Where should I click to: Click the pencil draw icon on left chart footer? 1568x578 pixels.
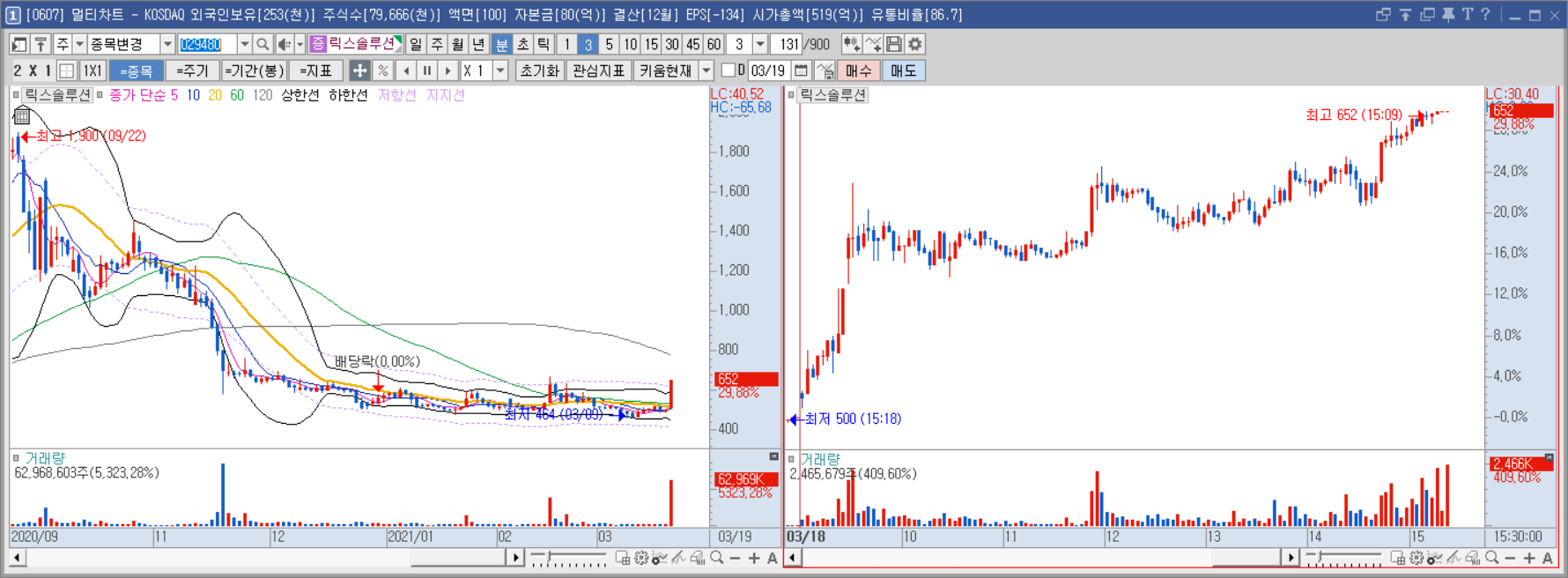coord(678,558)
